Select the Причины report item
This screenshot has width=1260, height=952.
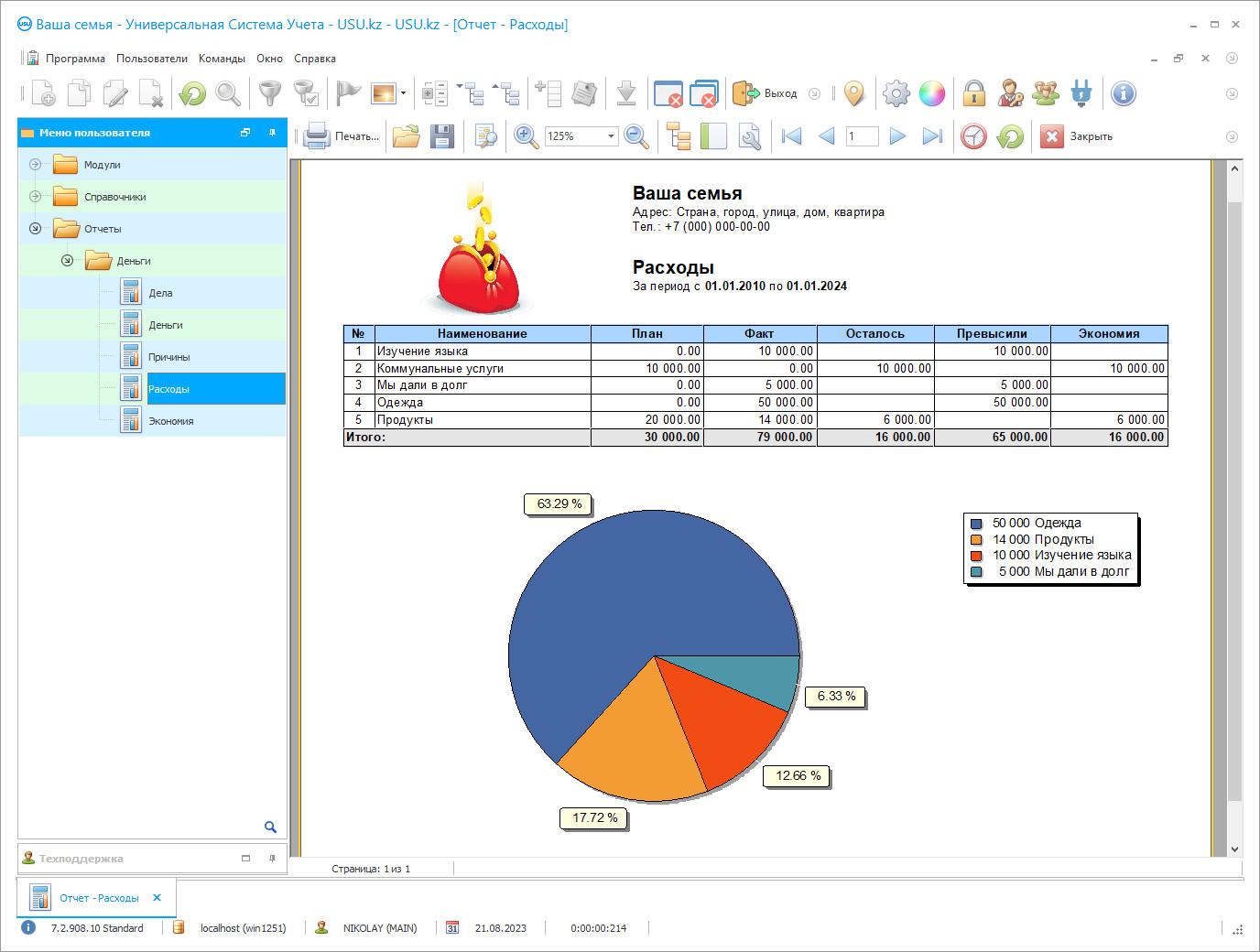[x=169, y=357]
